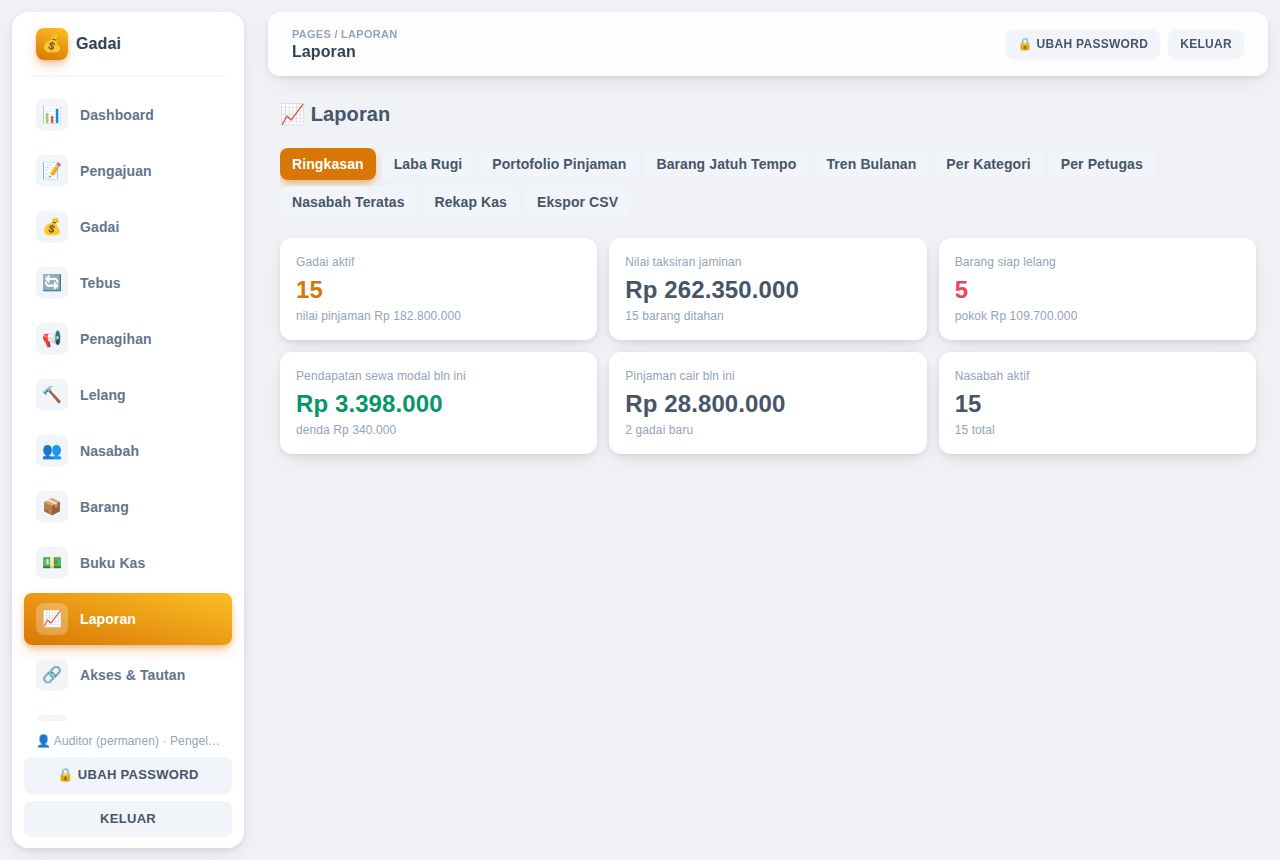Switch to the Nasabah Teratas tab

click(348, 202)
